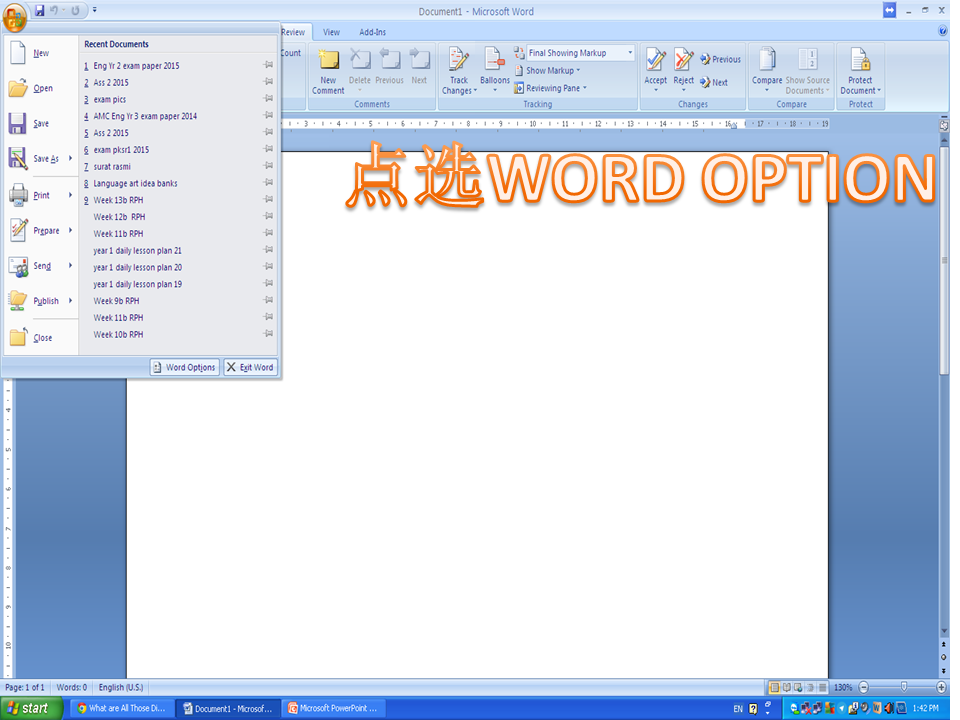Screen dimensions: 960x720
Task: Pin exam pksr1 2015 document
Action: click(268, 149)
